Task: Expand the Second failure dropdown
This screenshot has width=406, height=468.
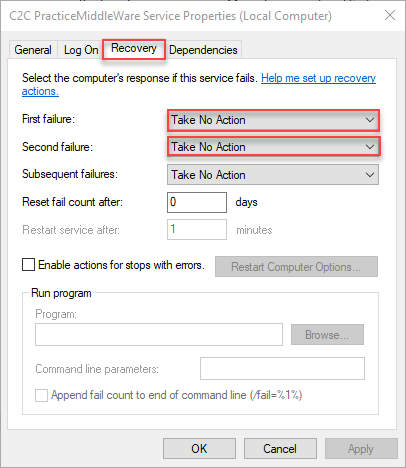Action: coord(273,147)
